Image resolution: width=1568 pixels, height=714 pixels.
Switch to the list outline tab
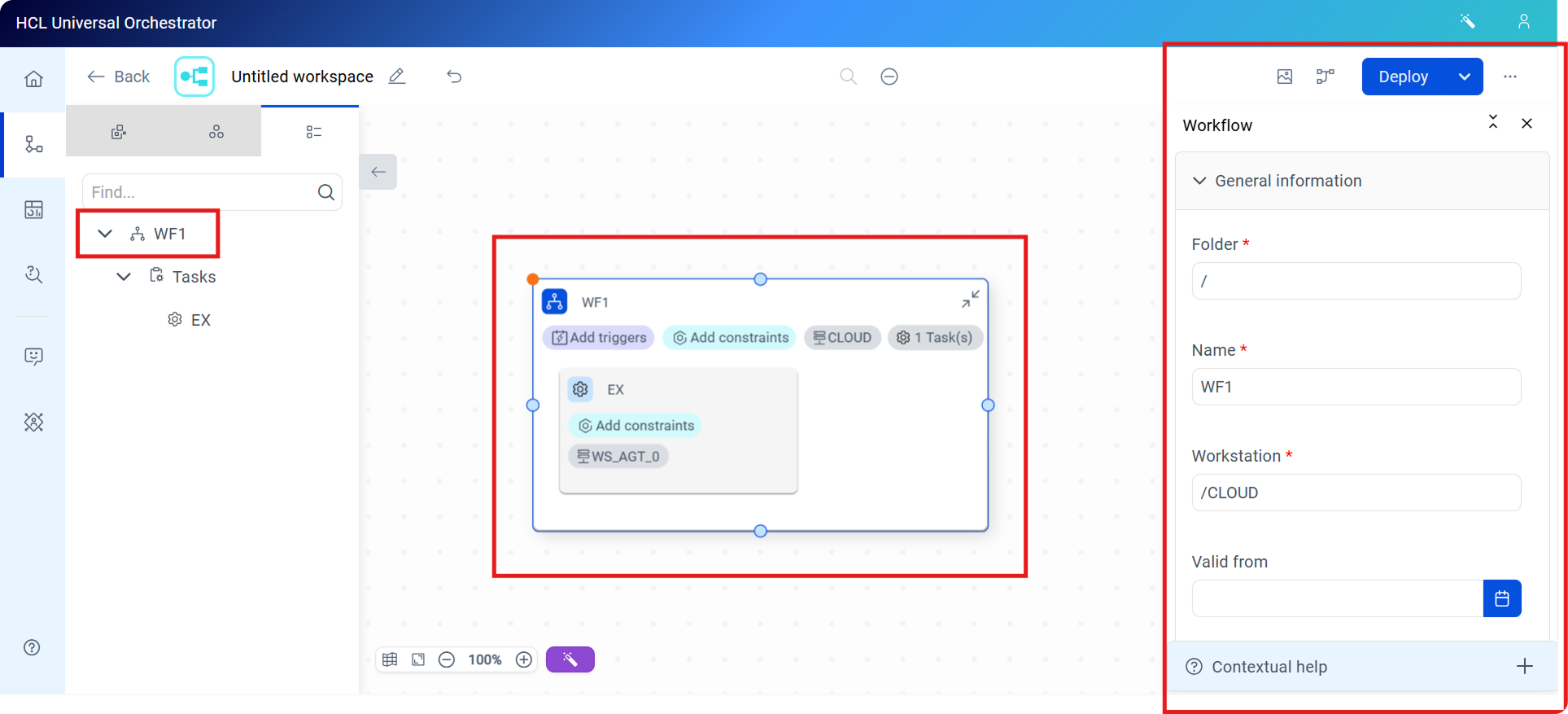(x=314, y=132)
